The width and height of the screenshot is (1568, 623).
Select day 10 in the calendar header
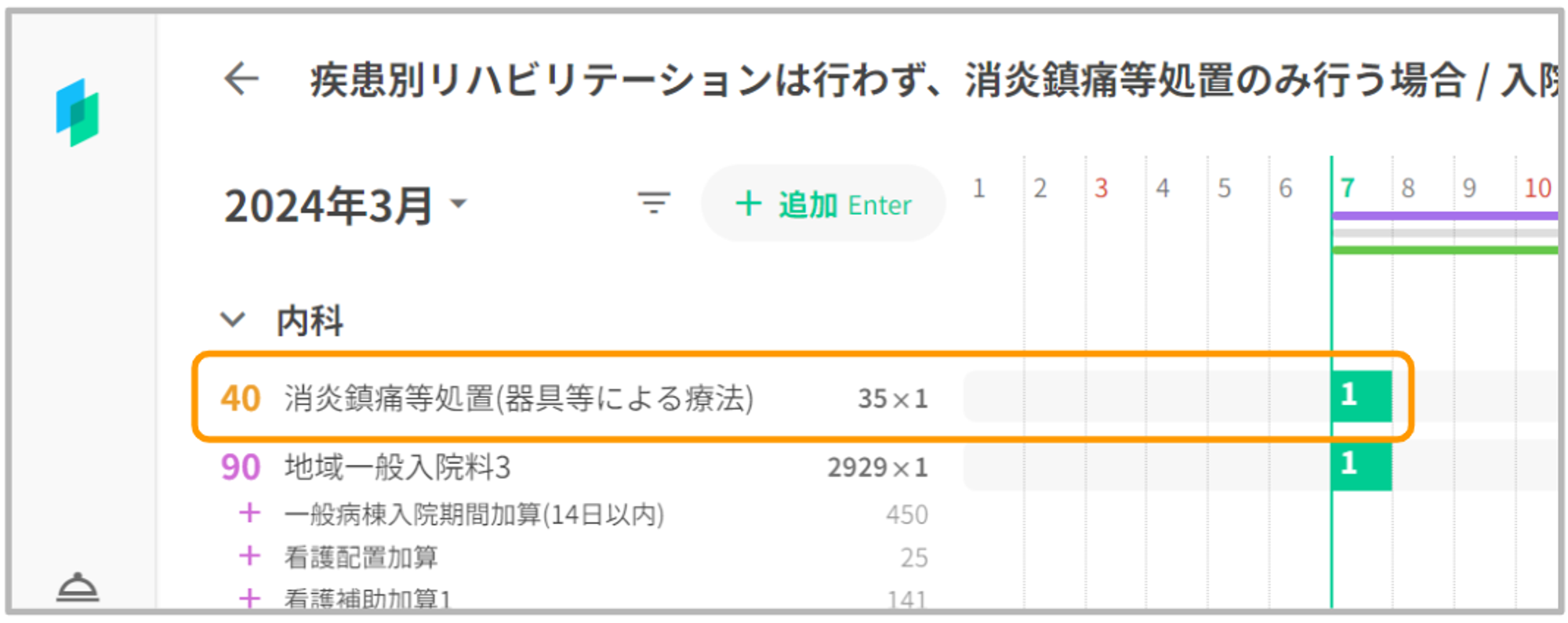point(1537,188)
